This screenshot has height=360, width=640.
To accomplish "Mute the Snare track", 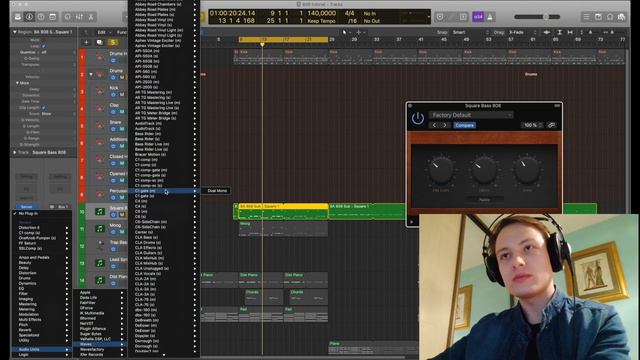I will 122,129.
